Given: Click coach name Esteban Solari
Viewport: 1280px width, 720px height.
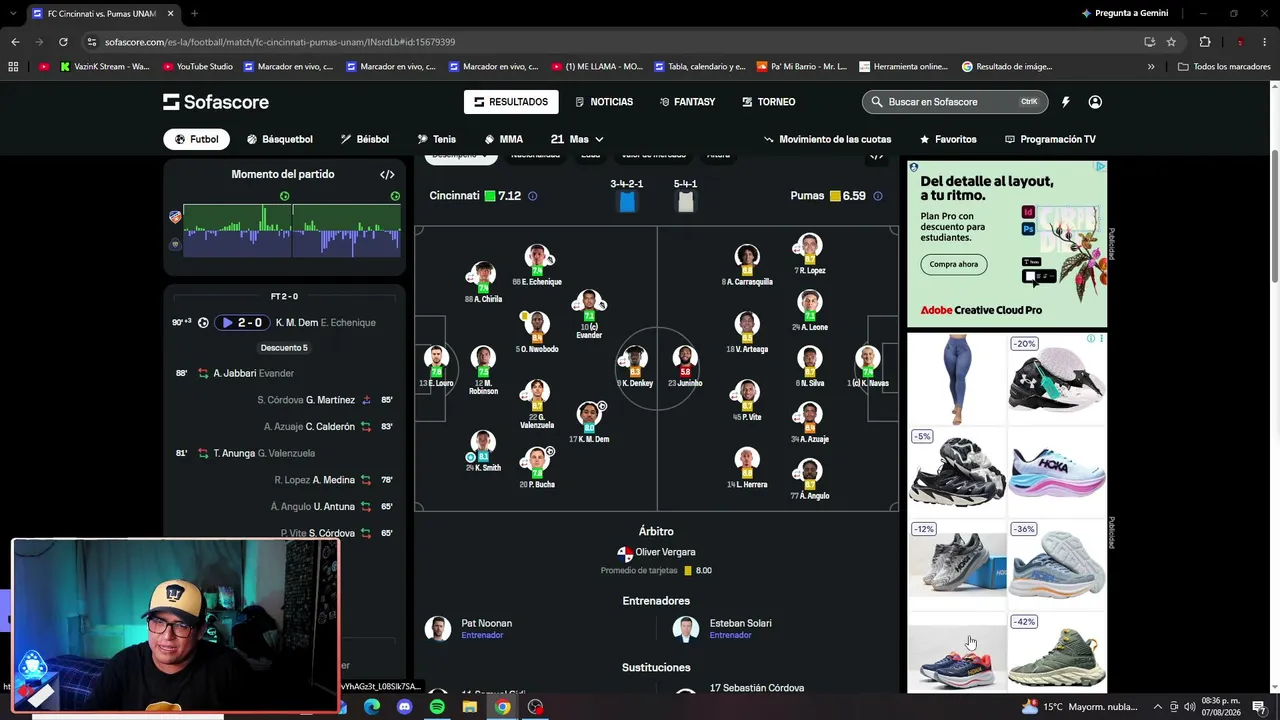Looking at the screenshot, I should (740, 623).
